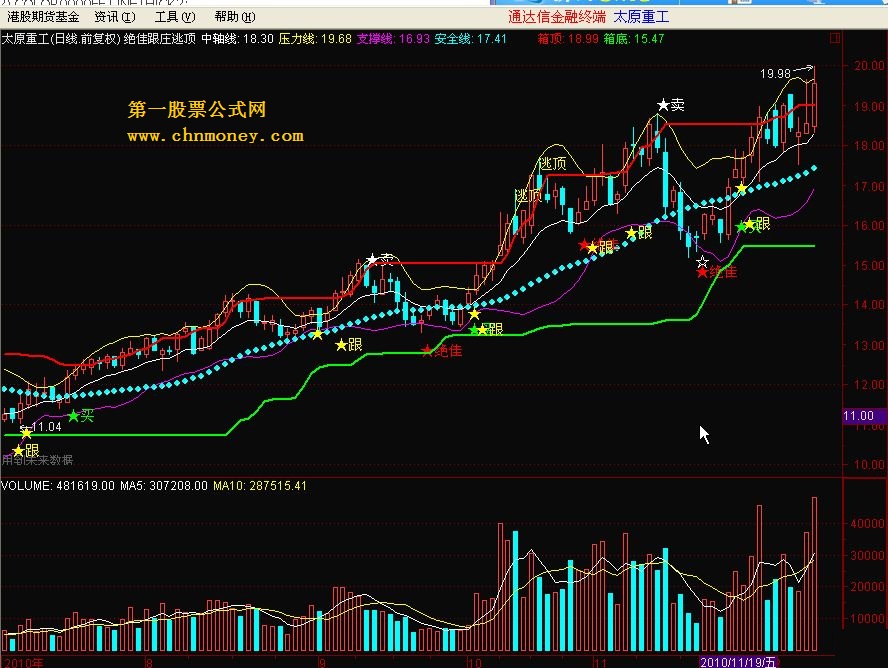Screen dimensions: 888x668
Task: Click the white ★卖 signal in September
Action: point(379,259)
